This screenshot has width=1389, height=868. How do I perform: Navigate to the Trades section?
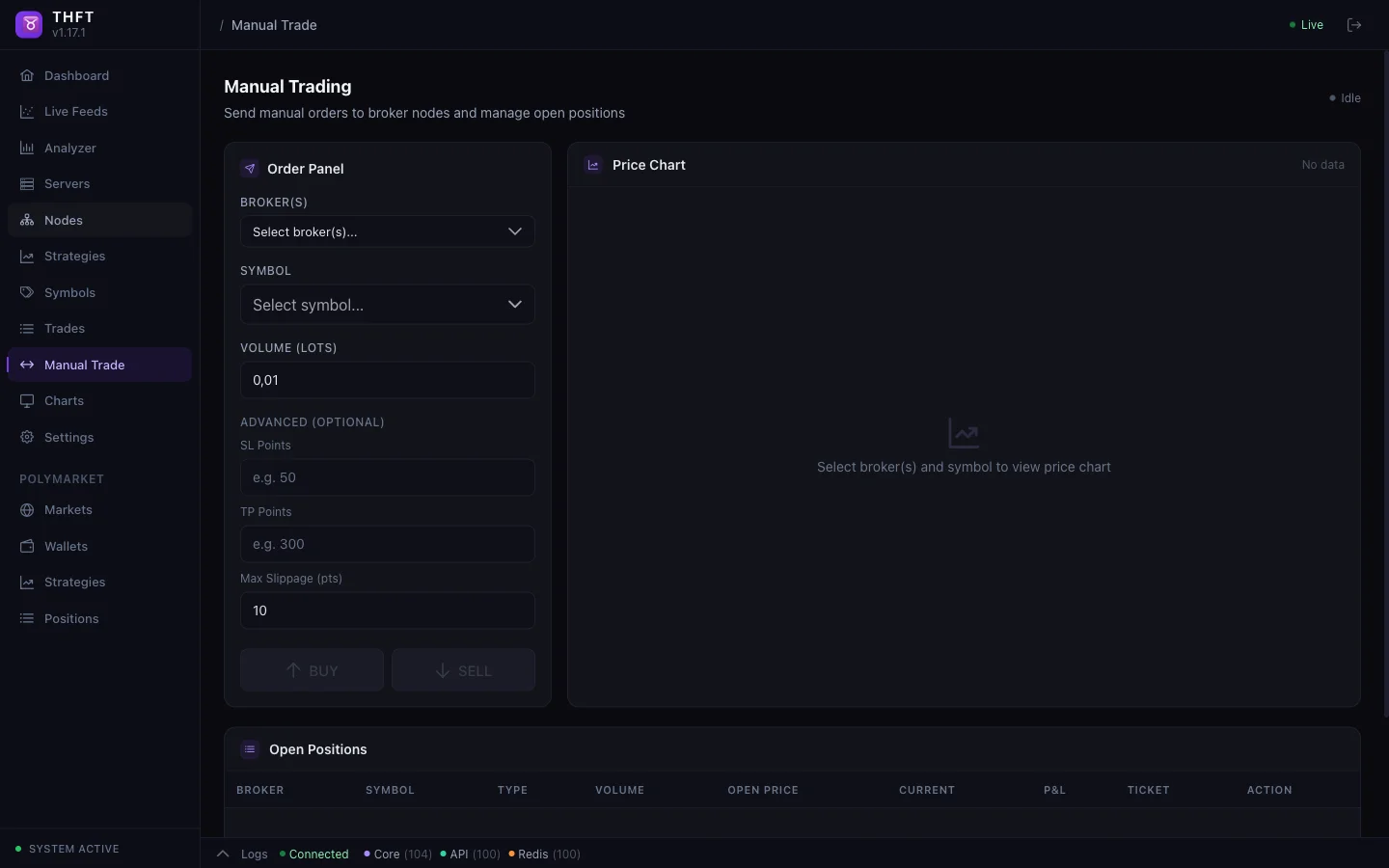pos(26,329)
